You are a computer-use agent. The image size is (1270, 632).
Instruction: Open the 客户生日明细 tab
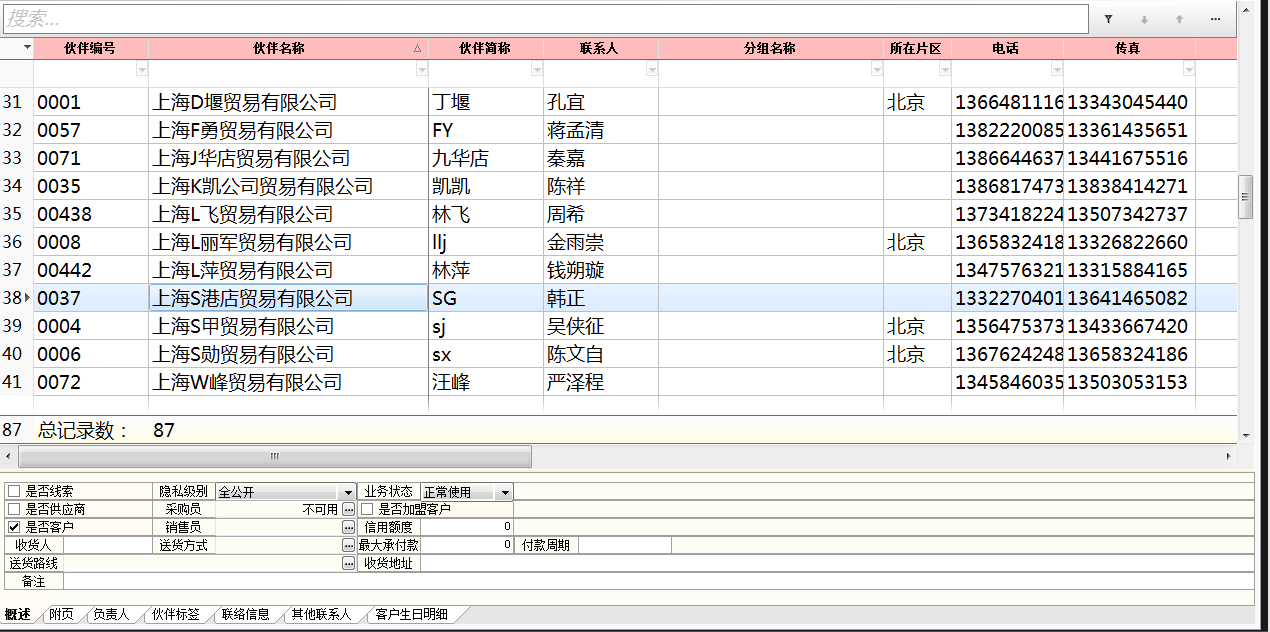[x=411, y=614]
